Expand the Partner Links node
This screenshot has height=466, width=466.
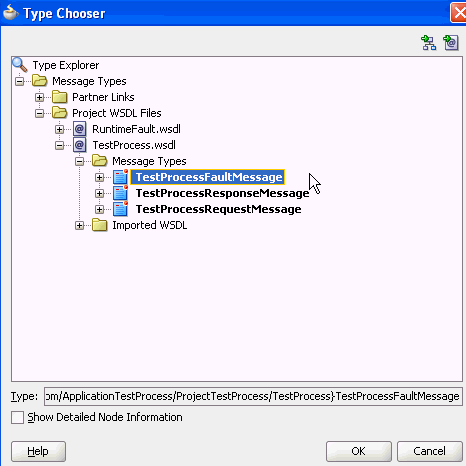pyautogui.click(x=40, y=97)
